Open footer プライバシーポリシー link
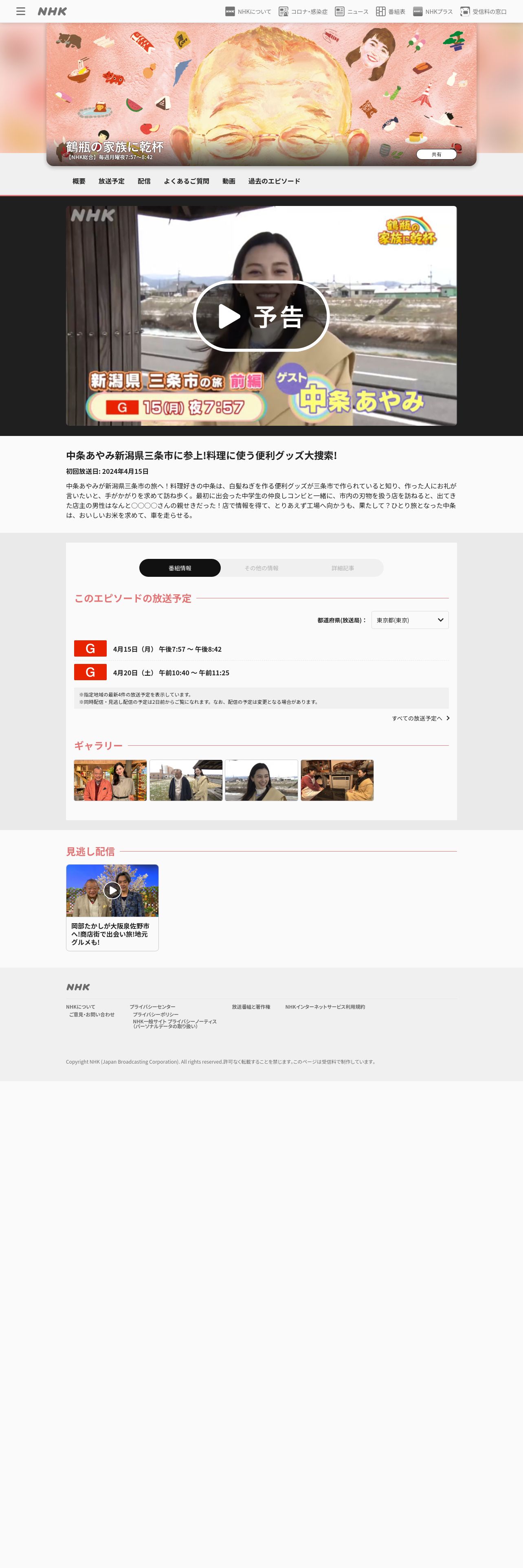This screenshot has height=1568, width=523. click(156, 1015)
